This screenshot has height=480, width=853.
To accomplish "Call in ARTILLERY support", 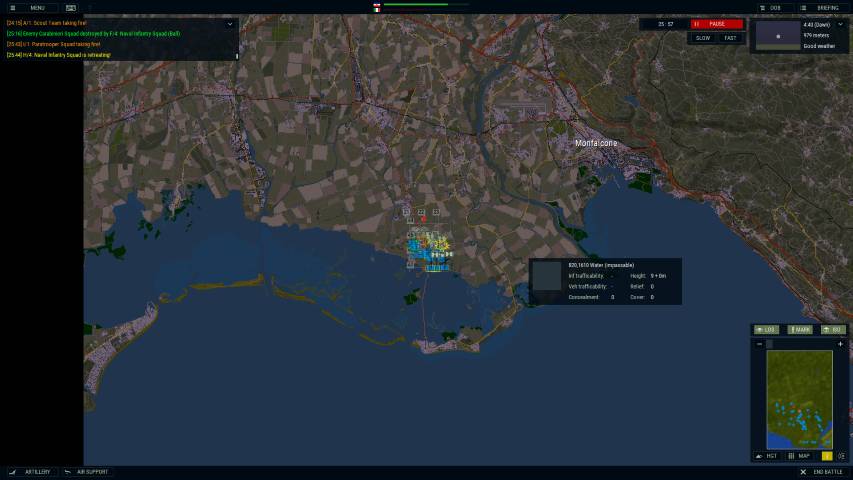I will tap(30, 472).
